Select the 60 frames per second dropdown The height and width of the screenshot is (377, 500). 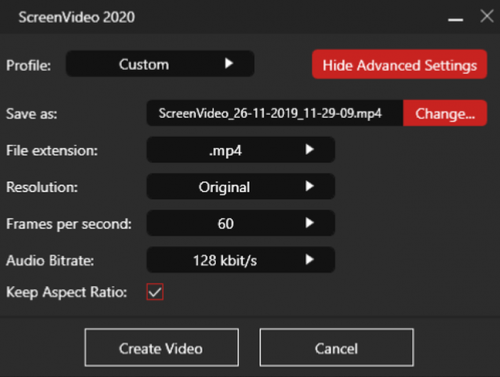pyautogui.click(x=241, y=223)
